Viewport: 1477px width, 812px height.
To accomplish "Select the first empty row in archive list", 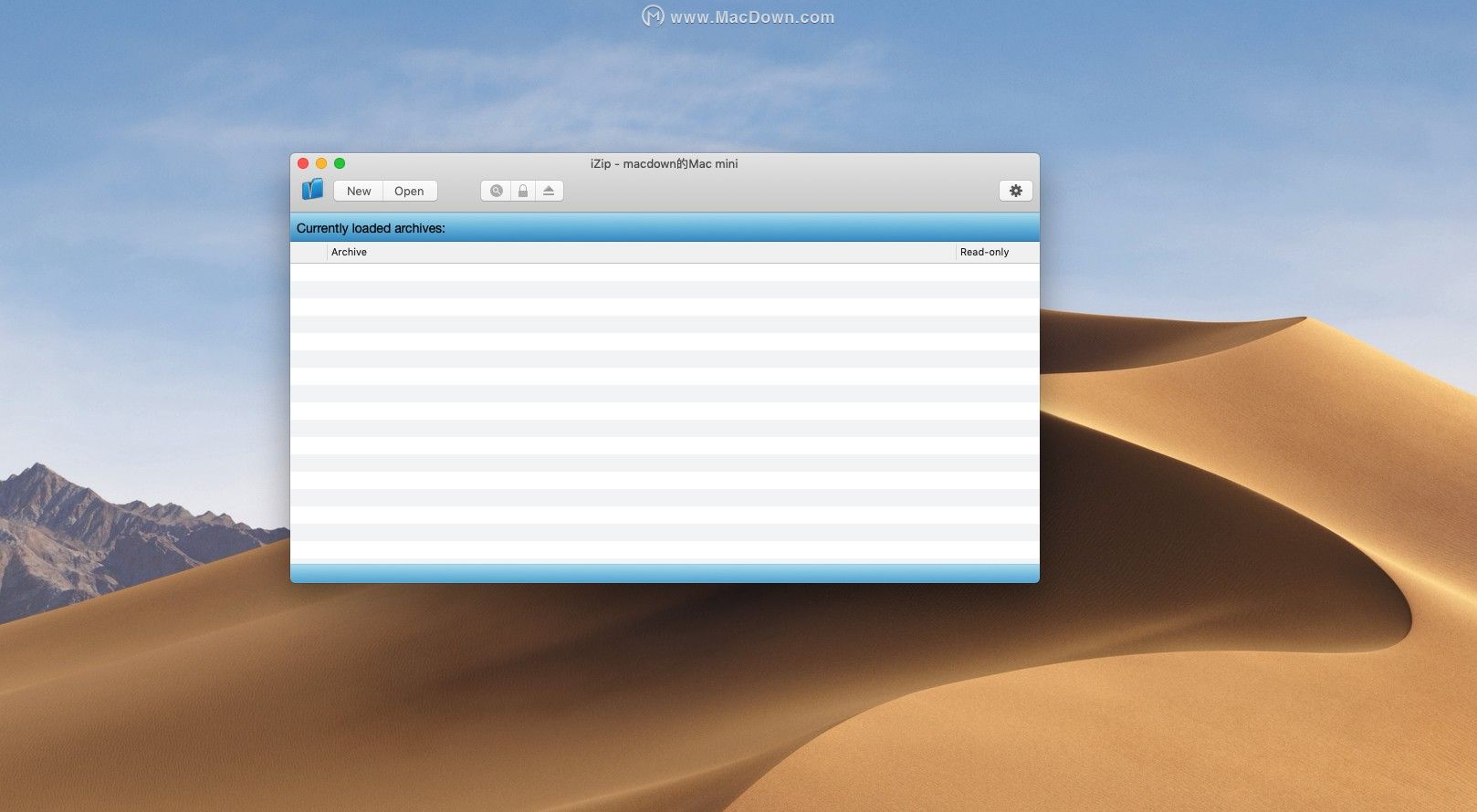I will coord(664,272).
